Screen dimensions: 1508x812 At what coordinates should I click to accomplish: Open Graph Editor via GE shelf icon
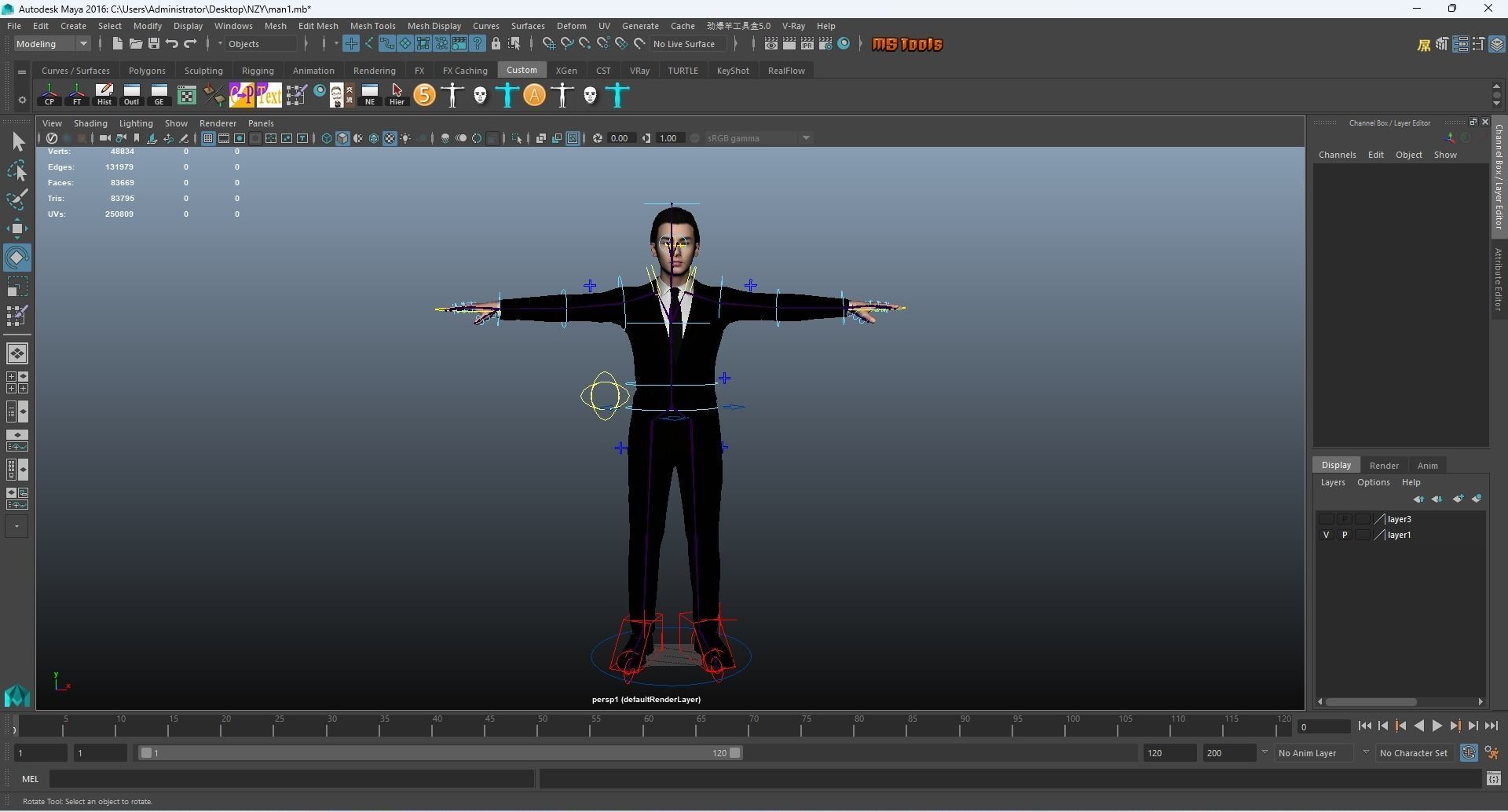point(159,95)
